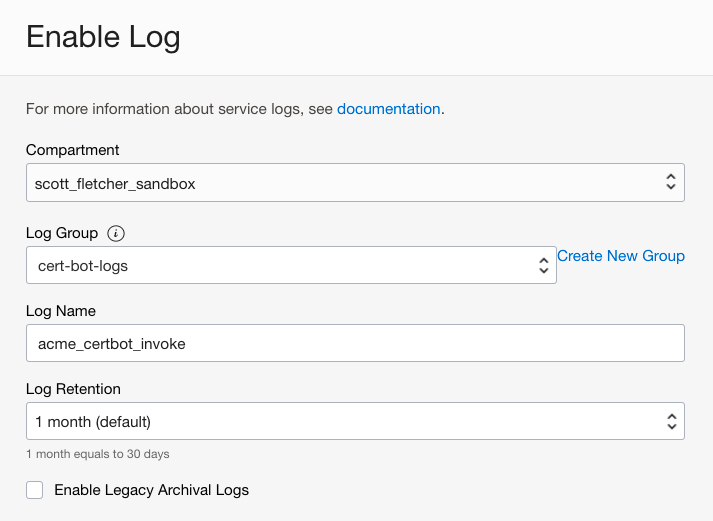Screen dimensions: 713x521
Task: Click the Log Name field label
Action: (60, 311)
